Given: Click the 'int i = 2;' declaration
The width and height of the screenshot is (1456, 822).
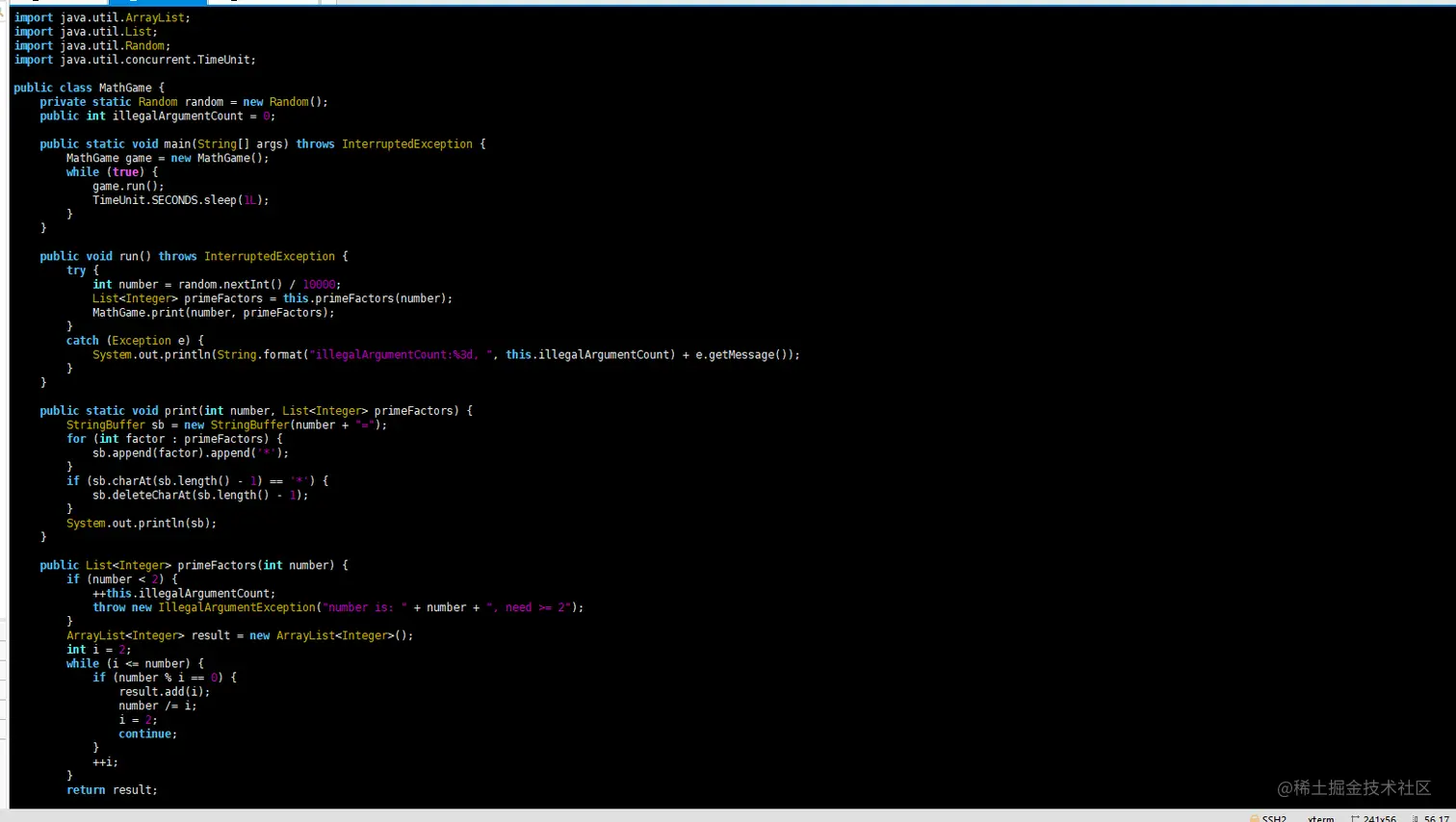Looking at the screenshot, I should click(x=98, y=650).
